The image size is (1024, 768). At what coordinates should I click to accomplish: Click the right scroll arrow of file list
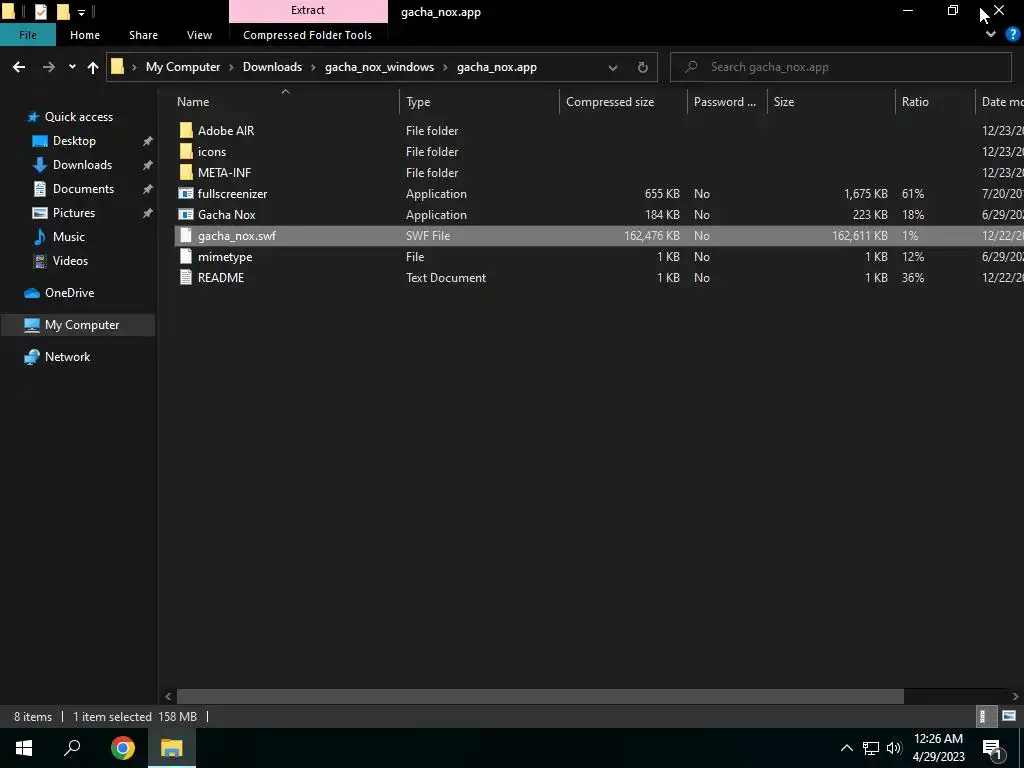pos(1016,697)
